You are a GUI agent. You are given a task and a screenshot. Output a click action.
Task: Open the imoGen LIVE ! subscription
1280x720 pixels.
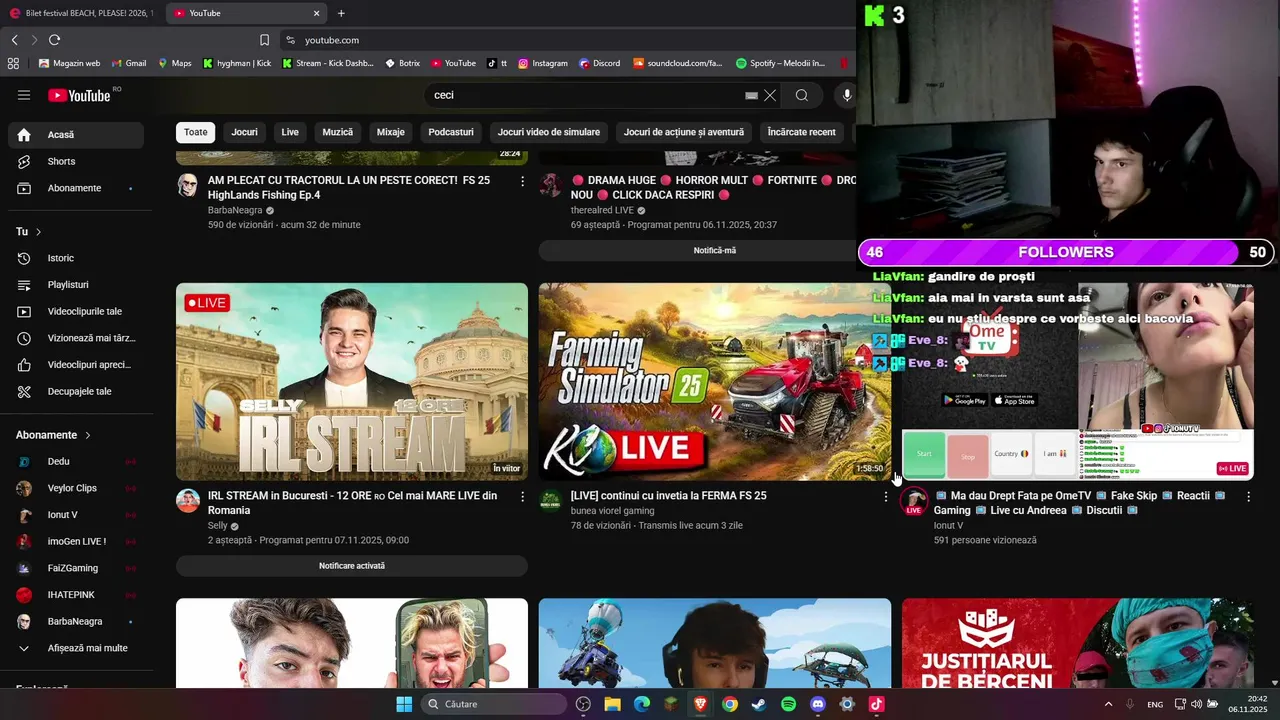click(76, 541)
